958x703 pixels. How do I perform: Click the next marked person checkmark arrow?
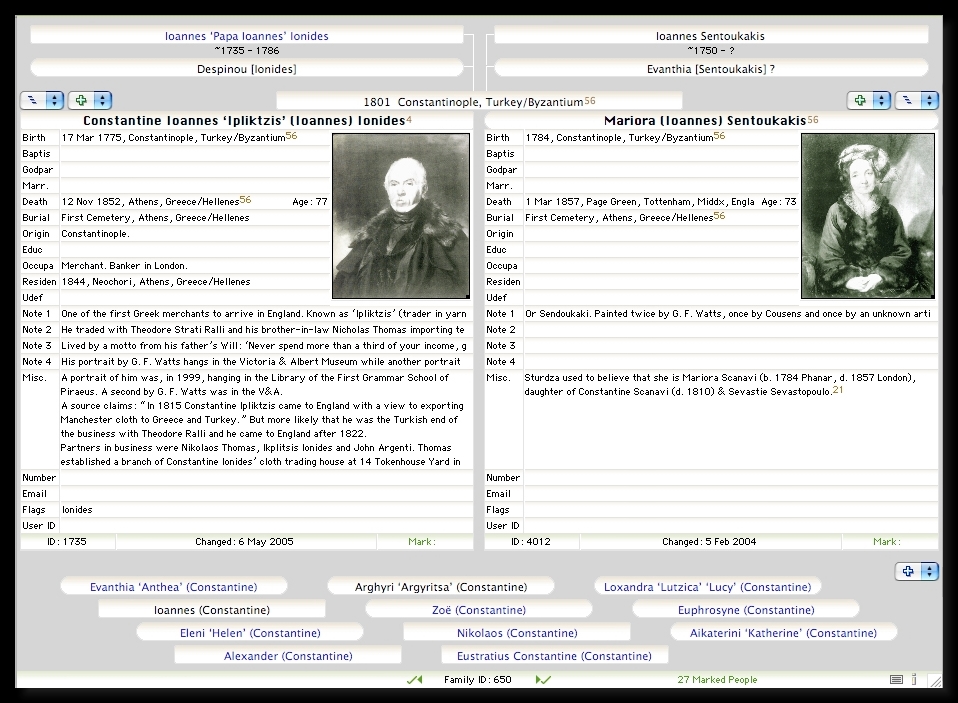543,680
